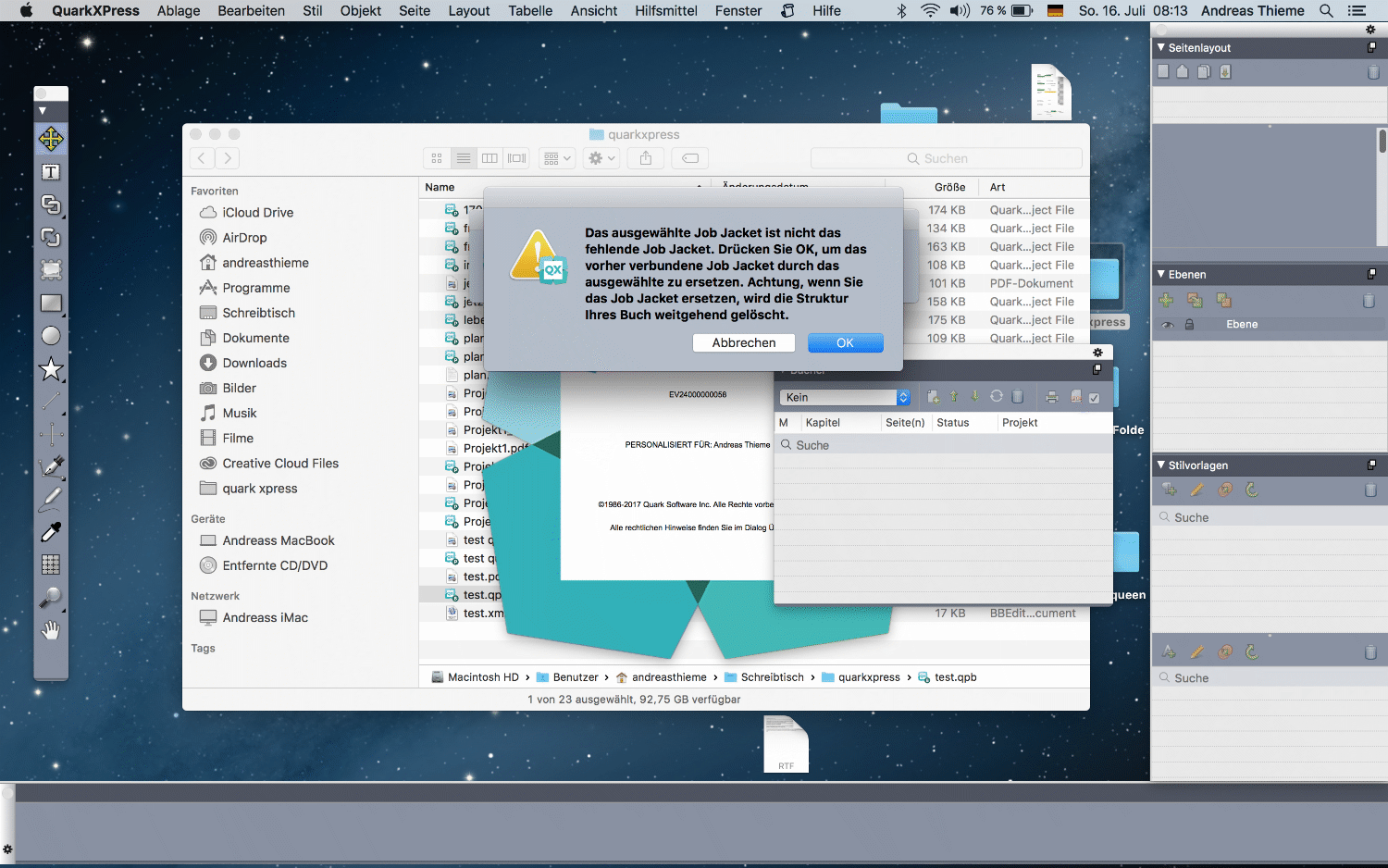Click the blank single page icon in Seitenlayout
This screenshot has width=1388, height=868.
click(x=1163, y=71)
